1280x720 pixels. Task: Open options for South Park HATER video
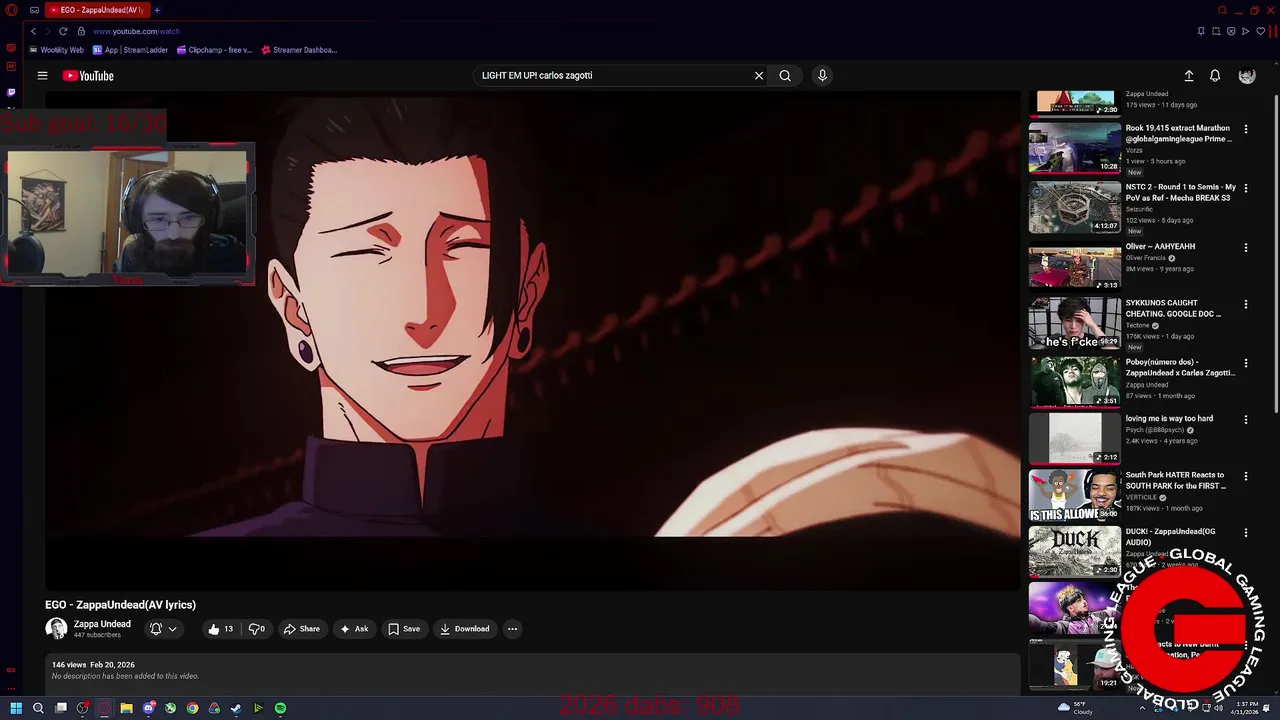1246,477
